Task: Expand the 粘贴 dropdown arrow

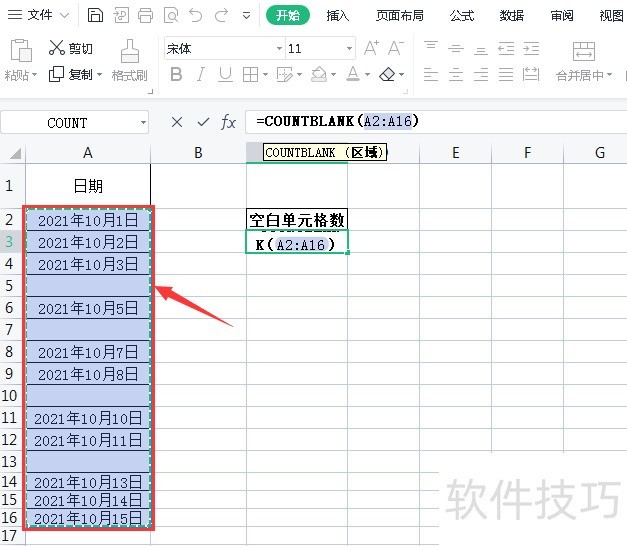Action: [x=34, y=75]
